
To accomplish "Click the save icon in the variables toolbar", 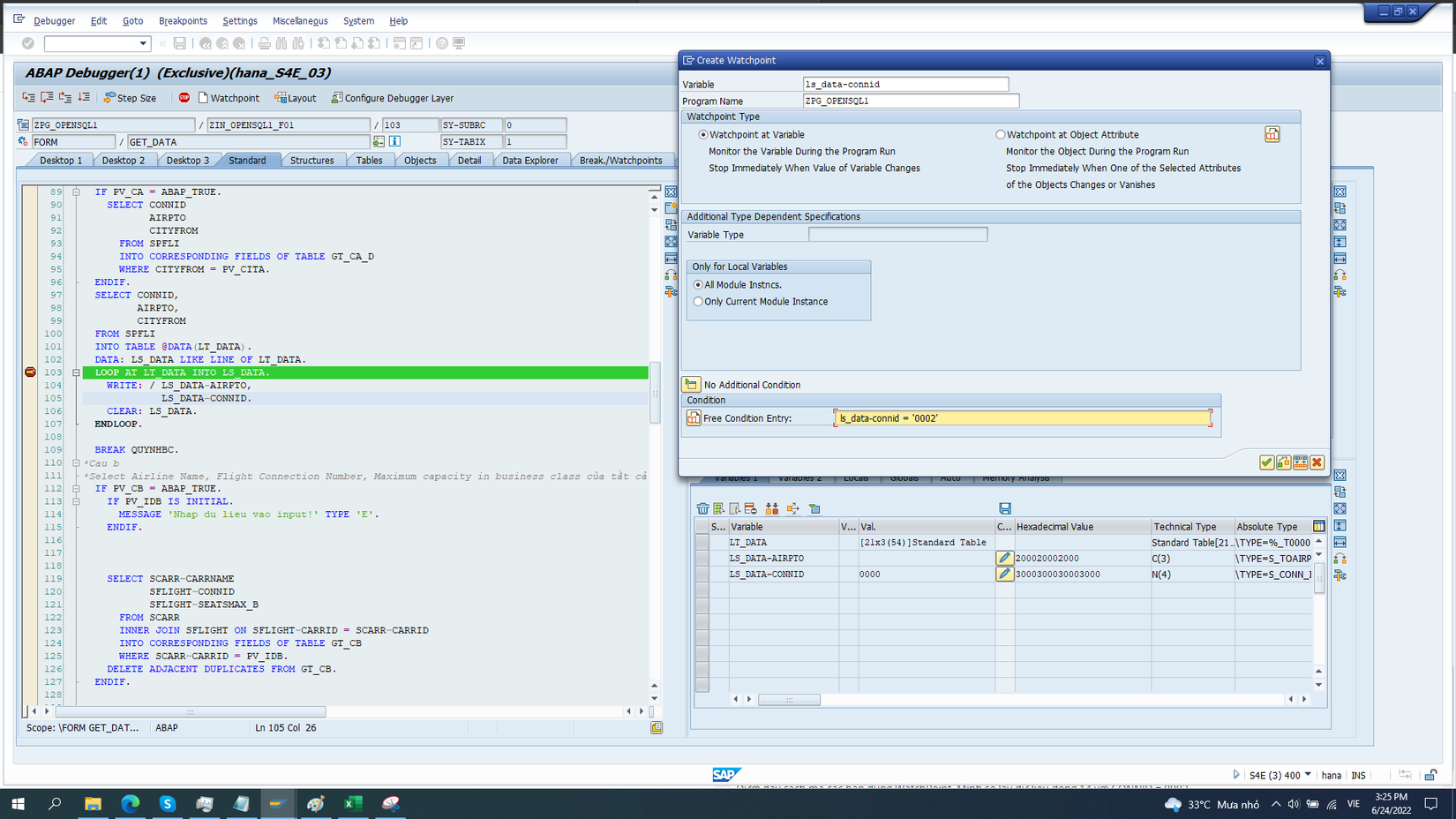I will coord(1005,508).
